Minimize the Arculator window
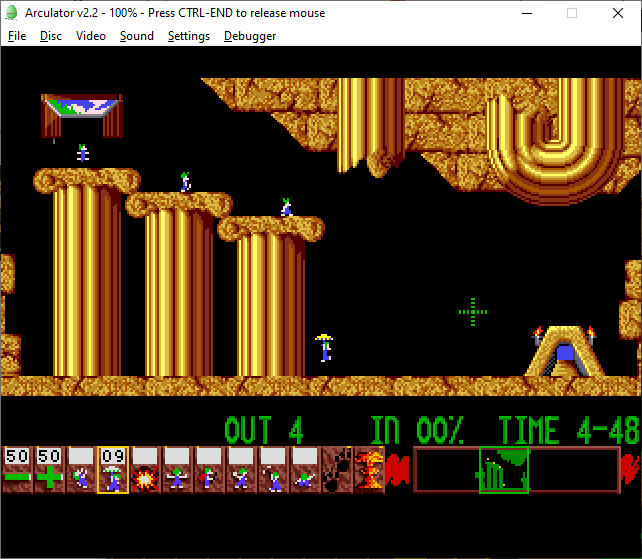Screen dimensions: 642x559 pyautogui.click(x=527, y=13)
